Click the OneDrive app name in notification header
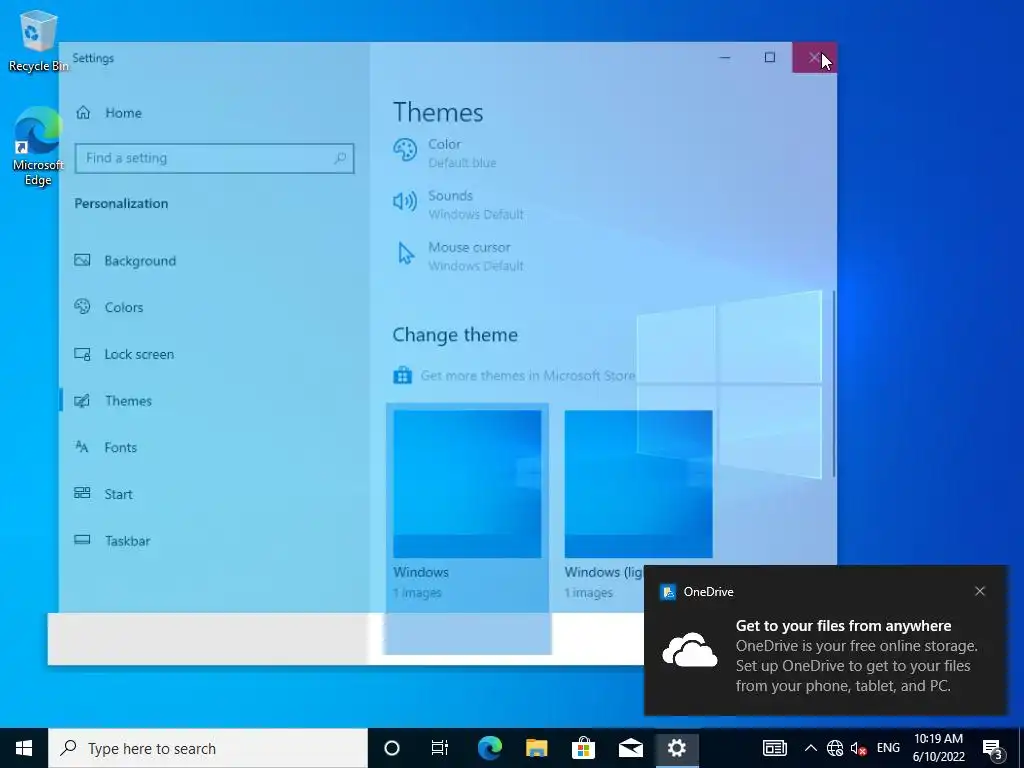 click(709, 592)
